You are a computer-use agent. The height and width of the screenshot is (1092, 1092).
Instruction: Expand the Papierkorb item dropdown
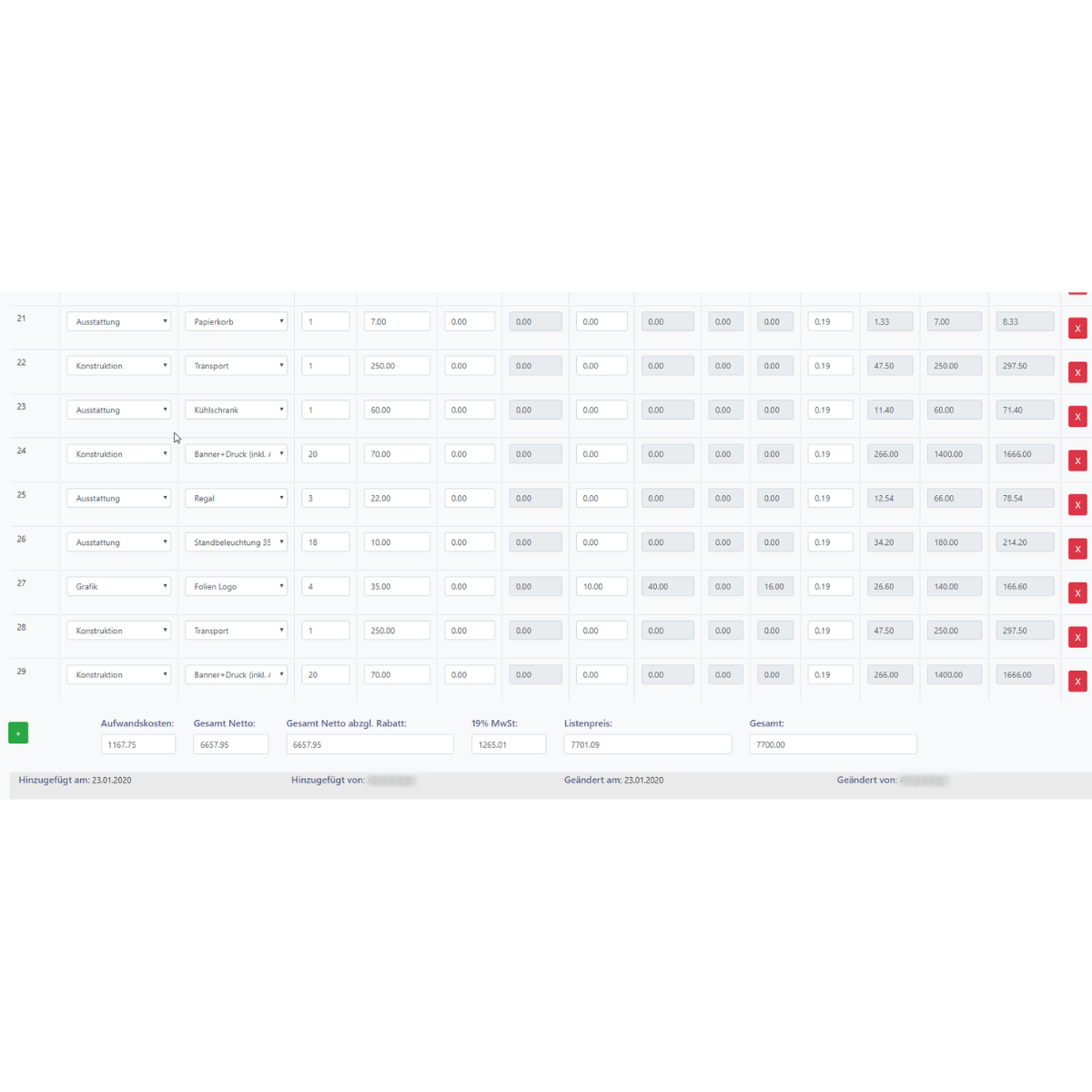pos(236,322)
